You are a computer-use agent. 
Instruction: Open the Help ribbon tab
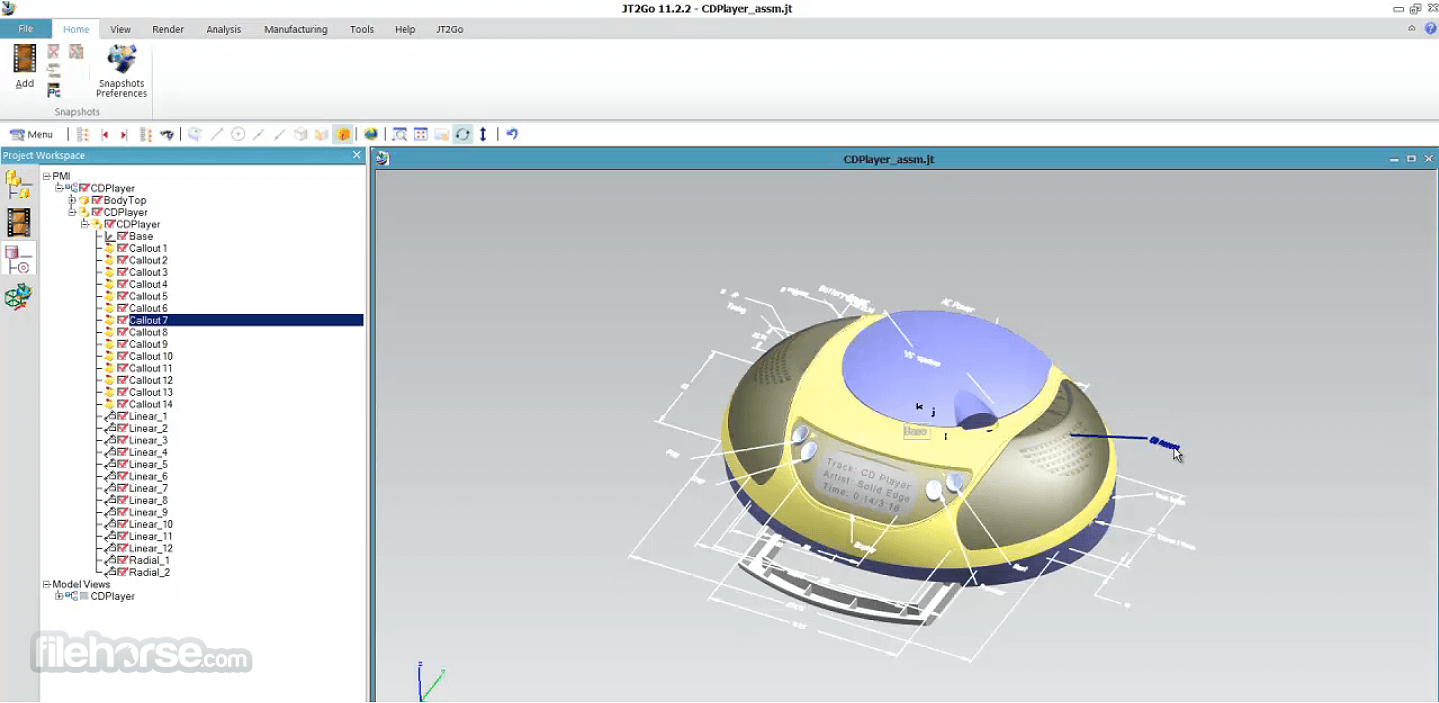coord(405,30)
